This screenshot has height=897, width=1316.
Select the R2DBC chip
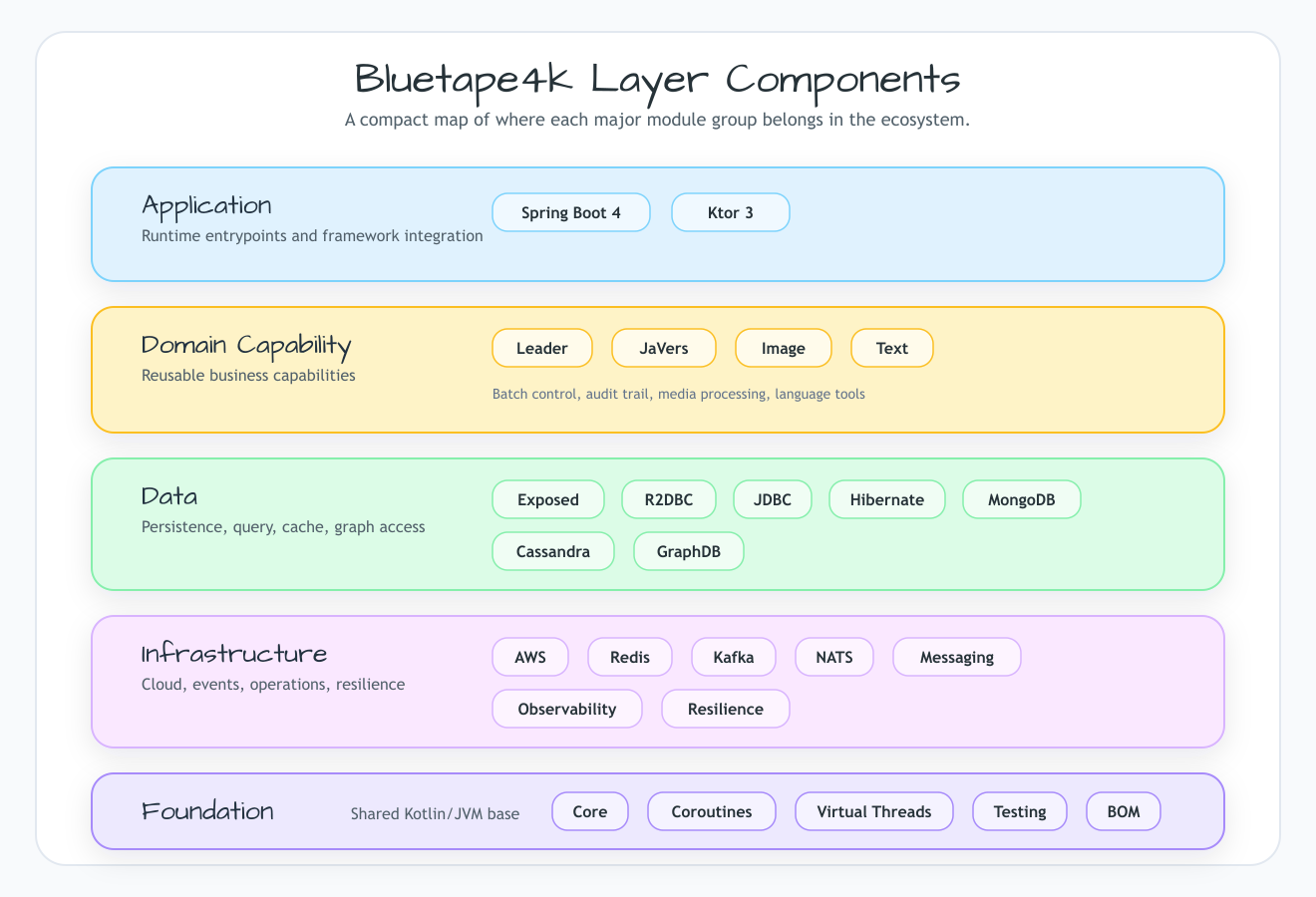[669, 499]
